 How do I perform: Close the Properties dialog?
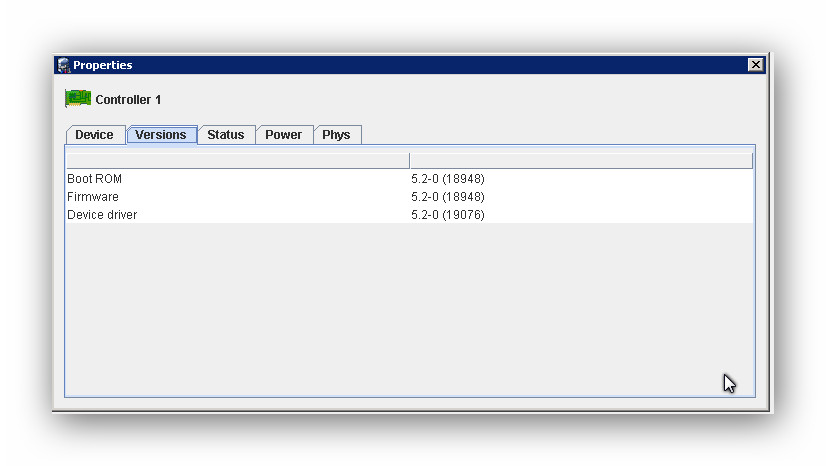click(x=755, y=65)
